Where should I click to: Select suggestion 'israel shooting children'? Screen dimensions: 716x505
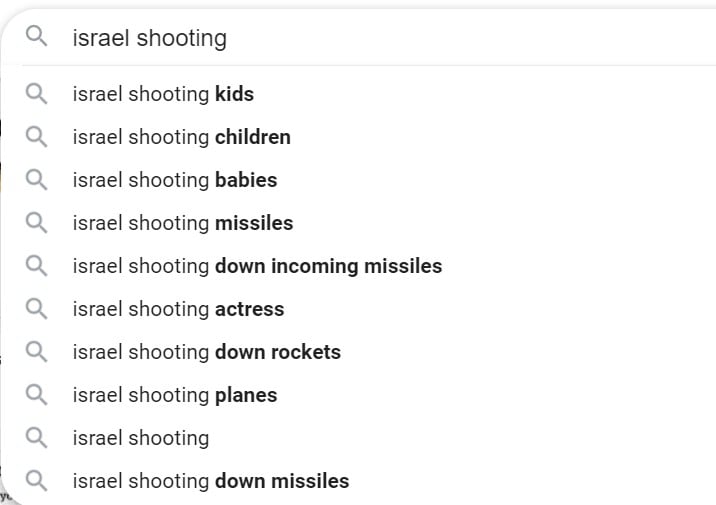[x=358, y=137]
